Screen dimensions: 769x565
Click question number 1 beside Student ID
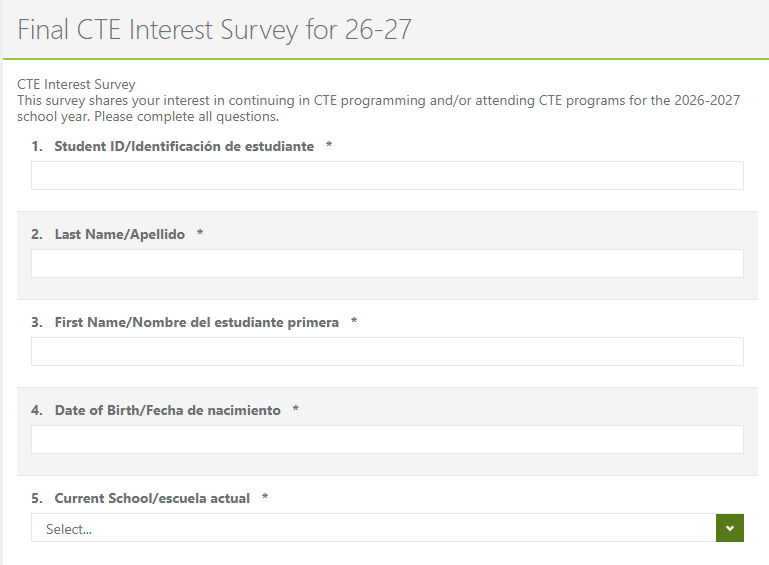coord(36,147)
